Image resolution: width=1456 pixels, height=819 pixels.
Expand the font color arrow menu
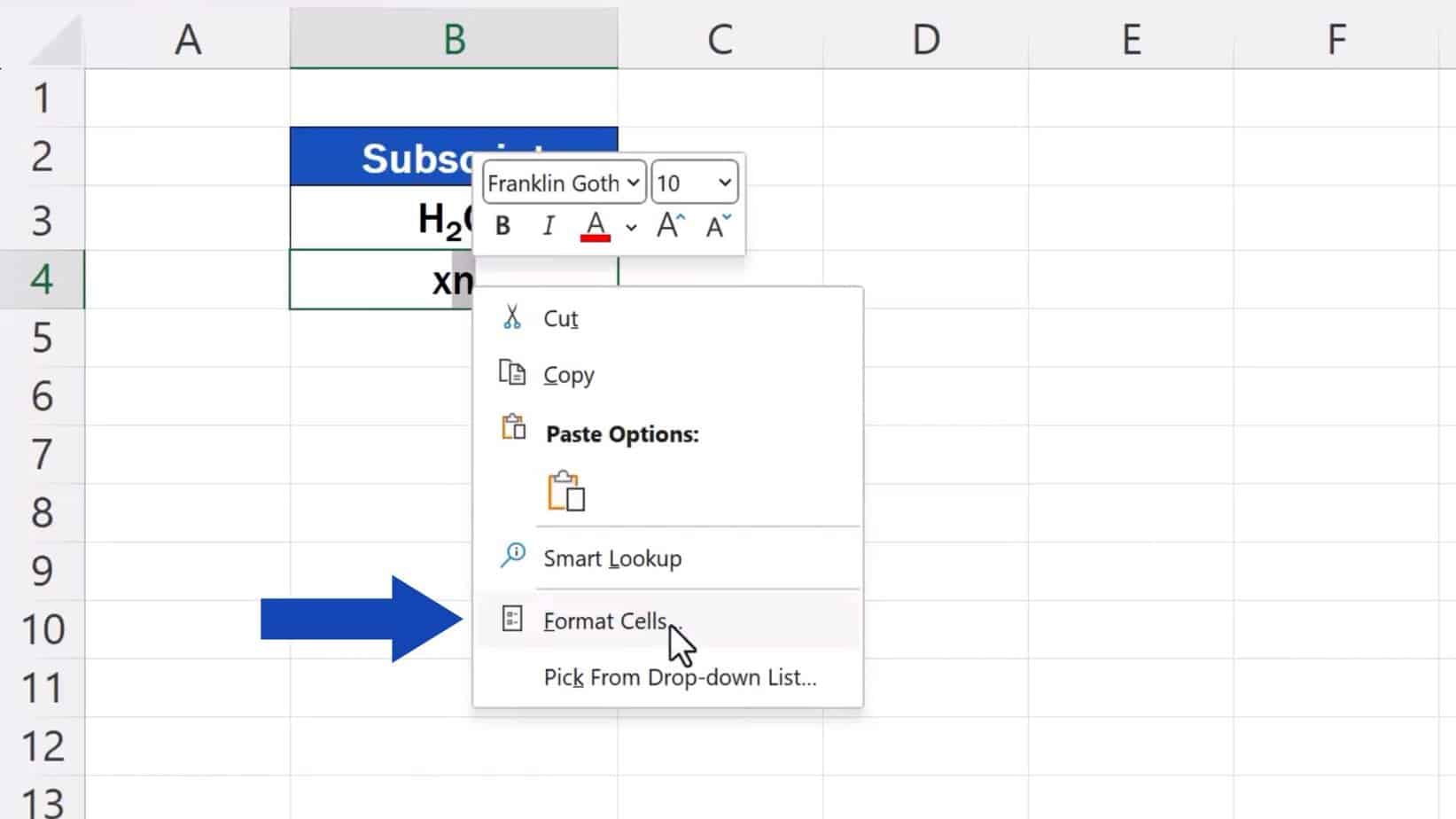(631, 228)
